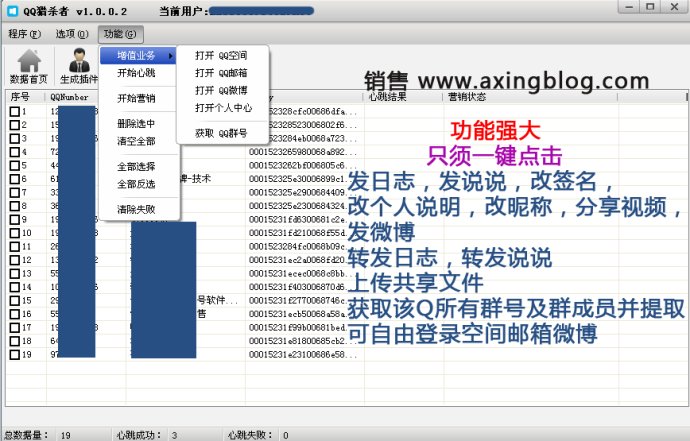
Task: Tick the checkbox for row 3
Action: coord(15,139)
